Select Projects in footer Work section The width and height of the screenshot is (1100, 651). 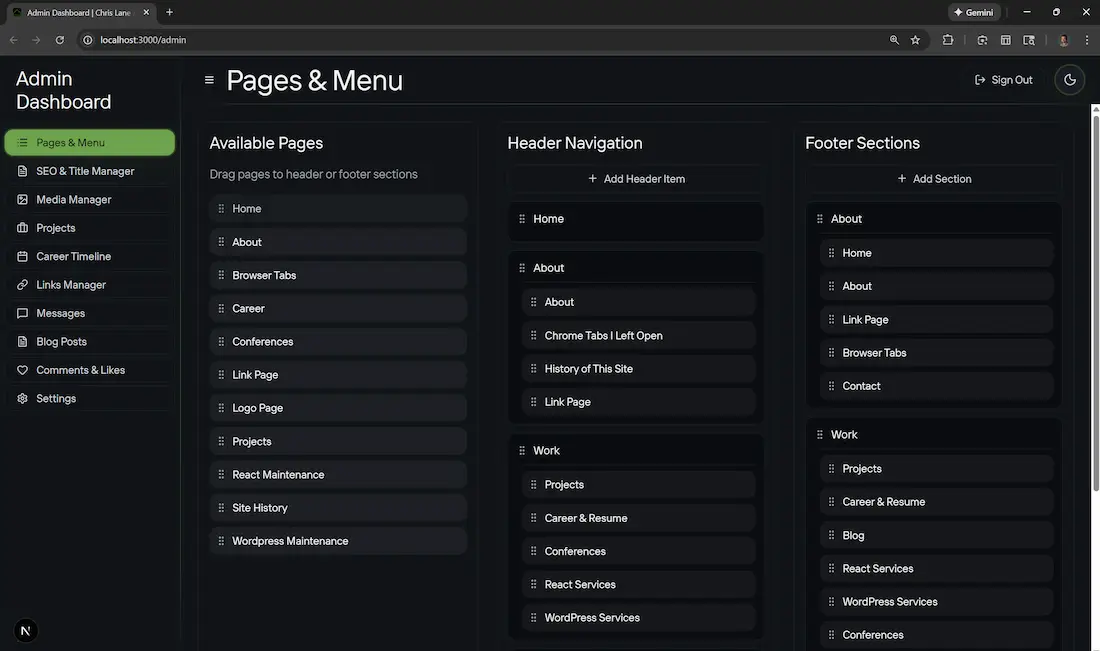point(937,469)
